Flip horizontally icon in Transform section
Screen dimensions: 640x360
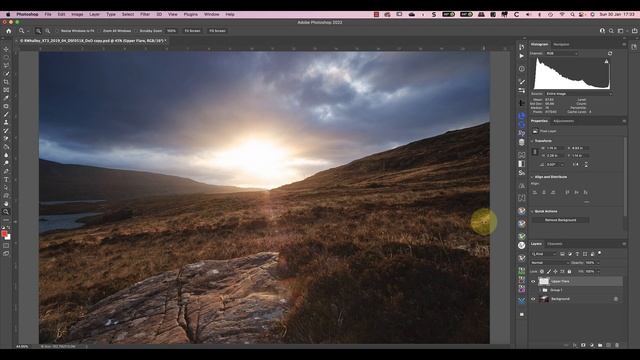click(576, 164)
